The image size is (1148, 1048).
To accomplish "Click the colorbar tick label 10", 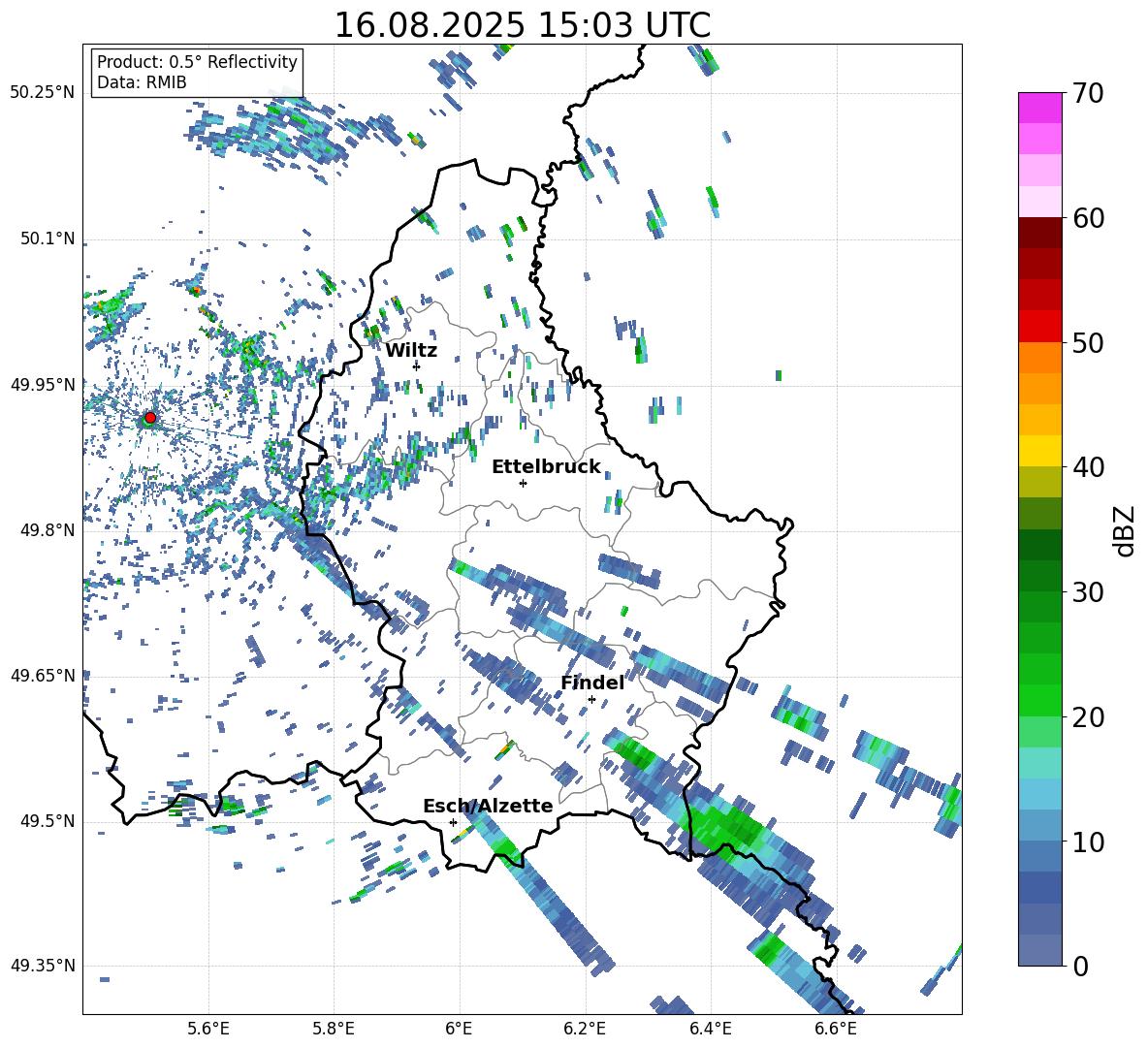I will pos(1087,842).
